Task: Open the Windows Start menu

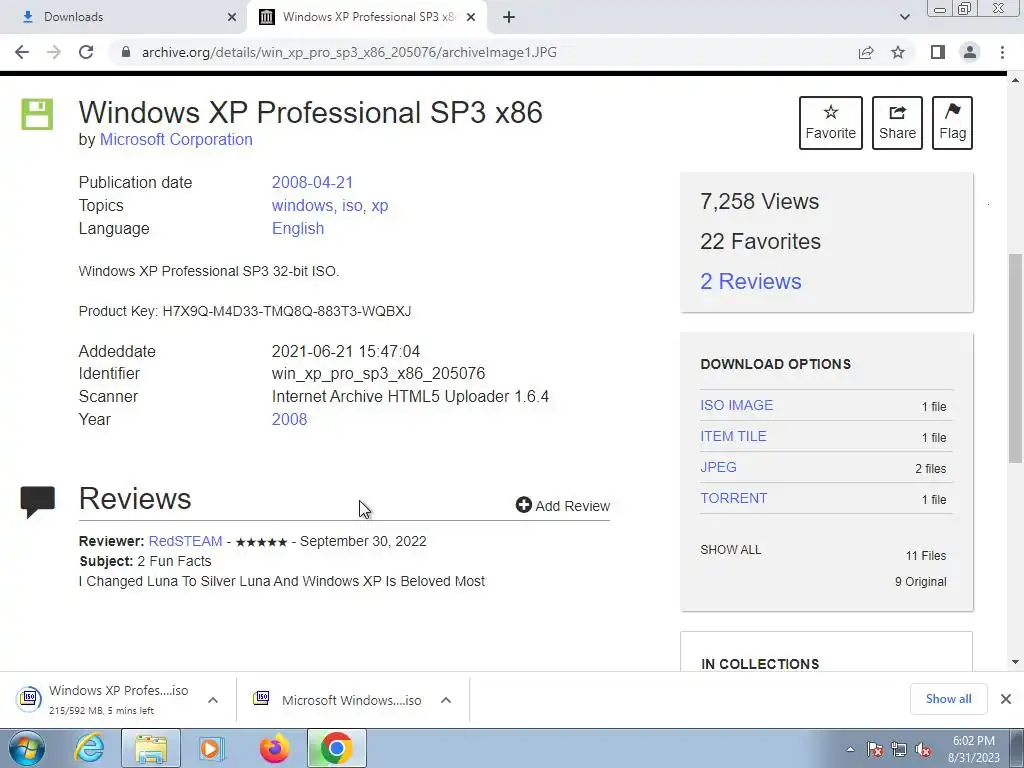Action: coord(27,748)
